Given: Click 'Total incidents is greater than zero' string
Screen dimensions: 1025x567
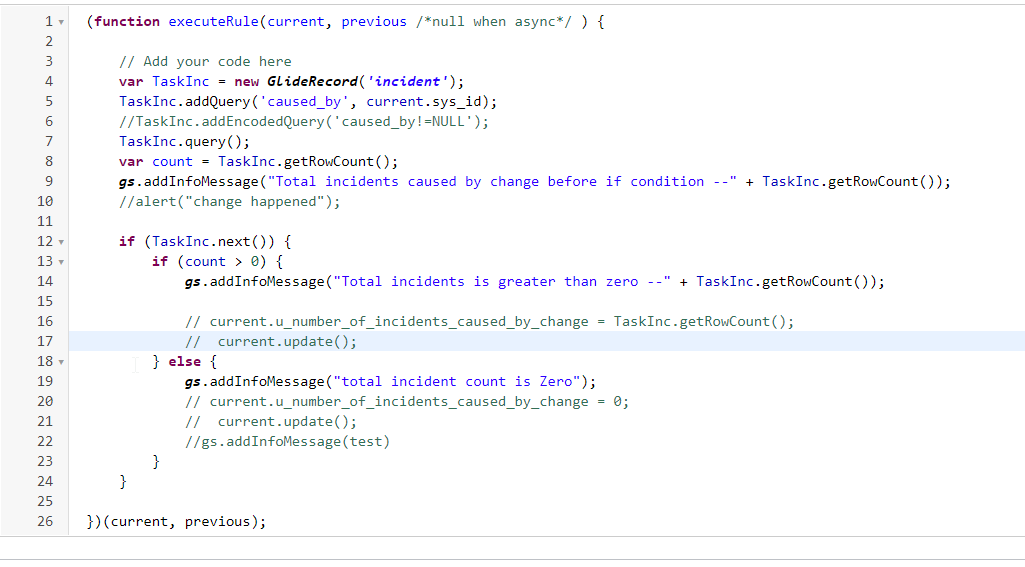Looking at the screenshot, I should point(501,282).
